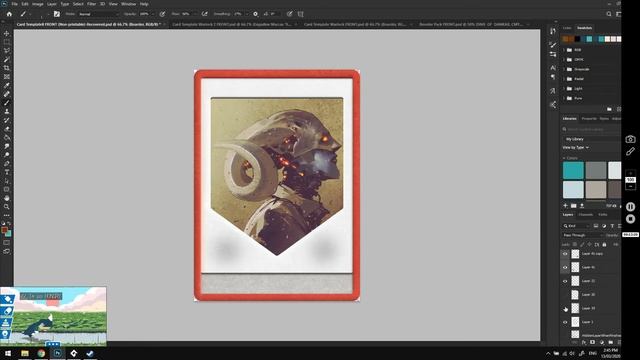Pick the beige library color swatch
Viewport: 640px width, 360px height.
[x=596, y=190]
